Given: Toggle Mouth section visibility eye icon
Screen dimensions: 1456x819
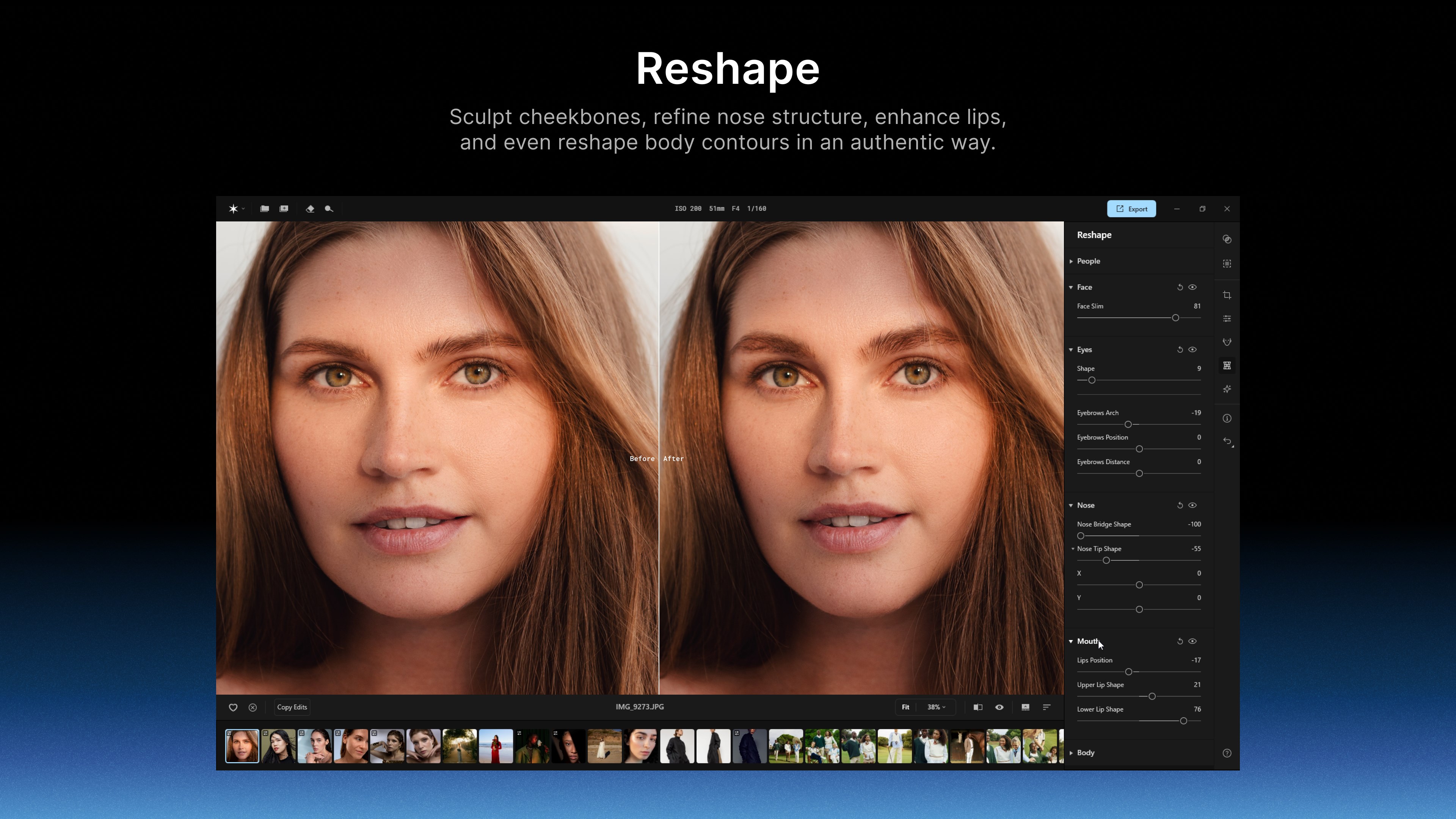Looking at the screenshot, I should click(1192, 641).
